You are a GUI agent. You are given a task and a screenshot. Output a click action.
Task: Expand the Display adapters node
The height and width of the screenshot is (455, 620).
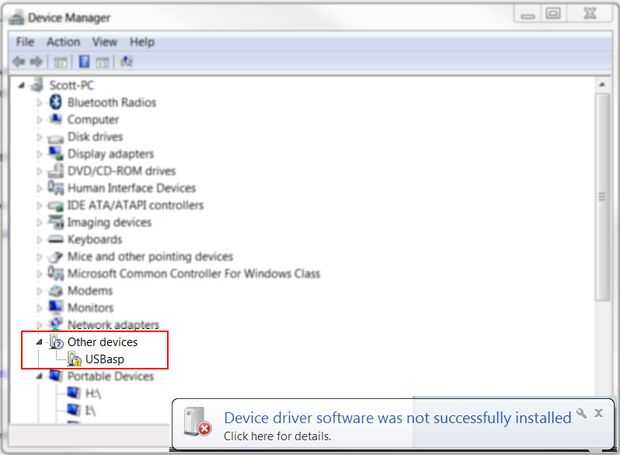39,154
